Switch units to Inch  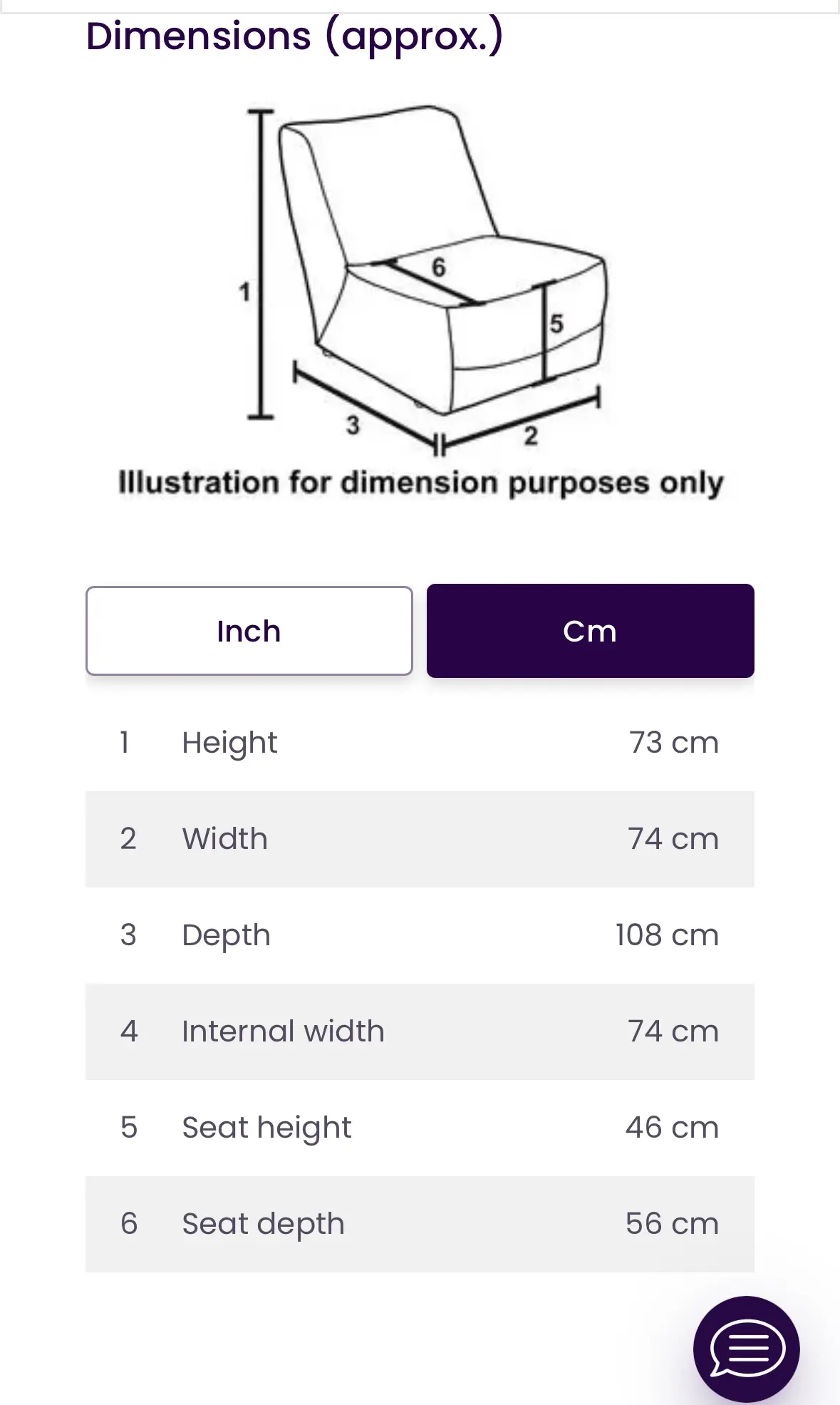pos(249,631)
